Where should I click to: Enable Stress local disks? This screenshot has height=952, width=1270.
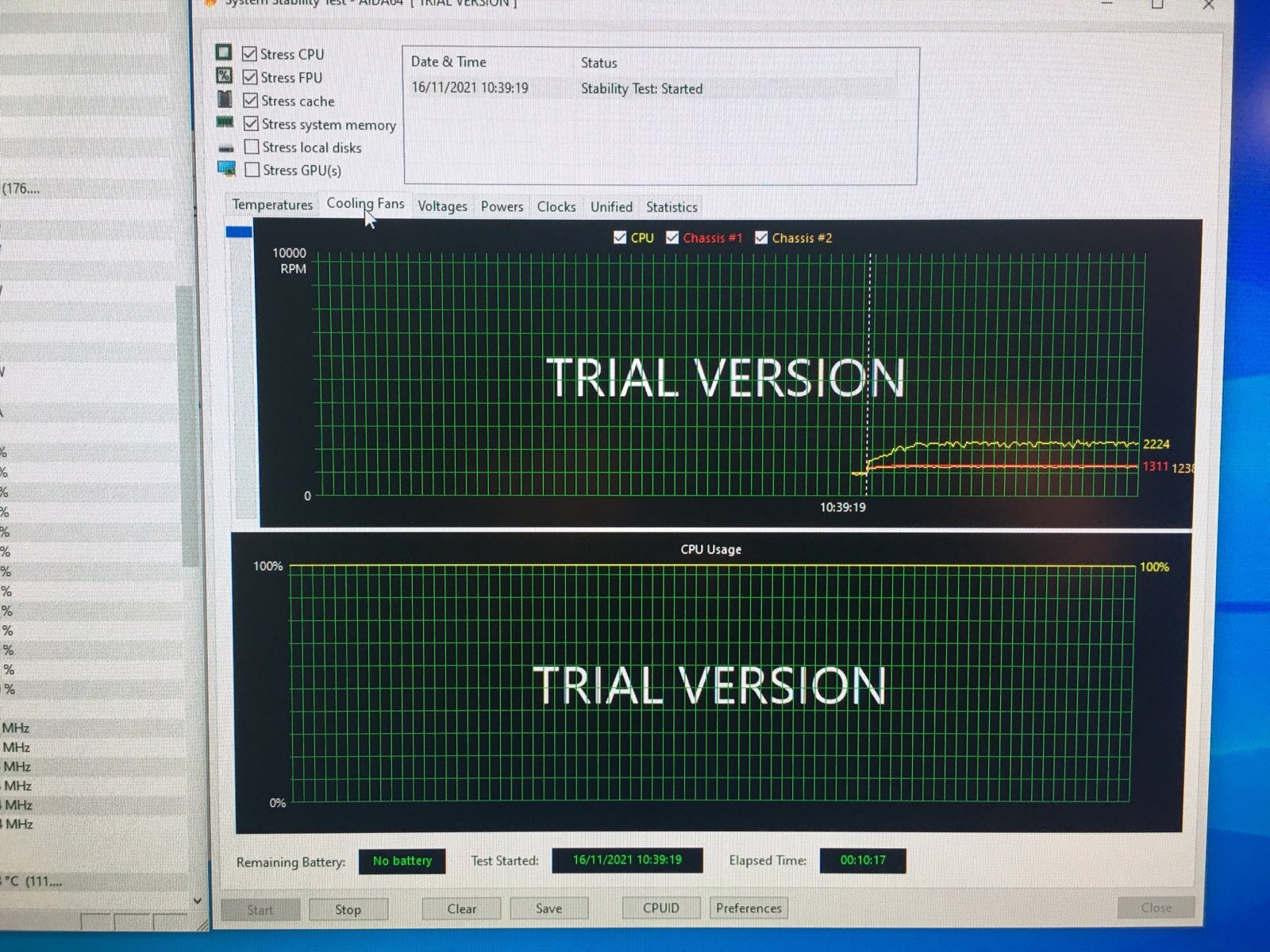click(252, 147)
